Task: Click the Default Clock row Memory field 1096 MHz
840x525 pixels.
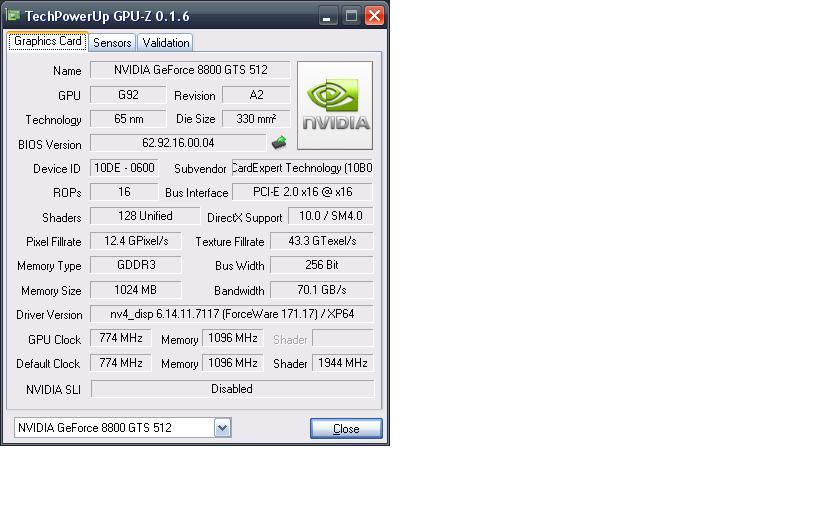Action: (232, 363)
